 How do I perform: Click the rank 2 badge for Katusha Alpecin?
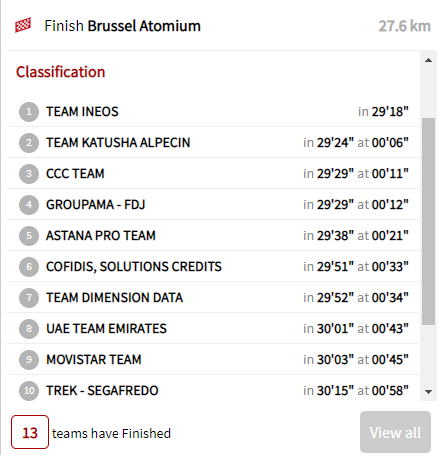click(29, 143)
